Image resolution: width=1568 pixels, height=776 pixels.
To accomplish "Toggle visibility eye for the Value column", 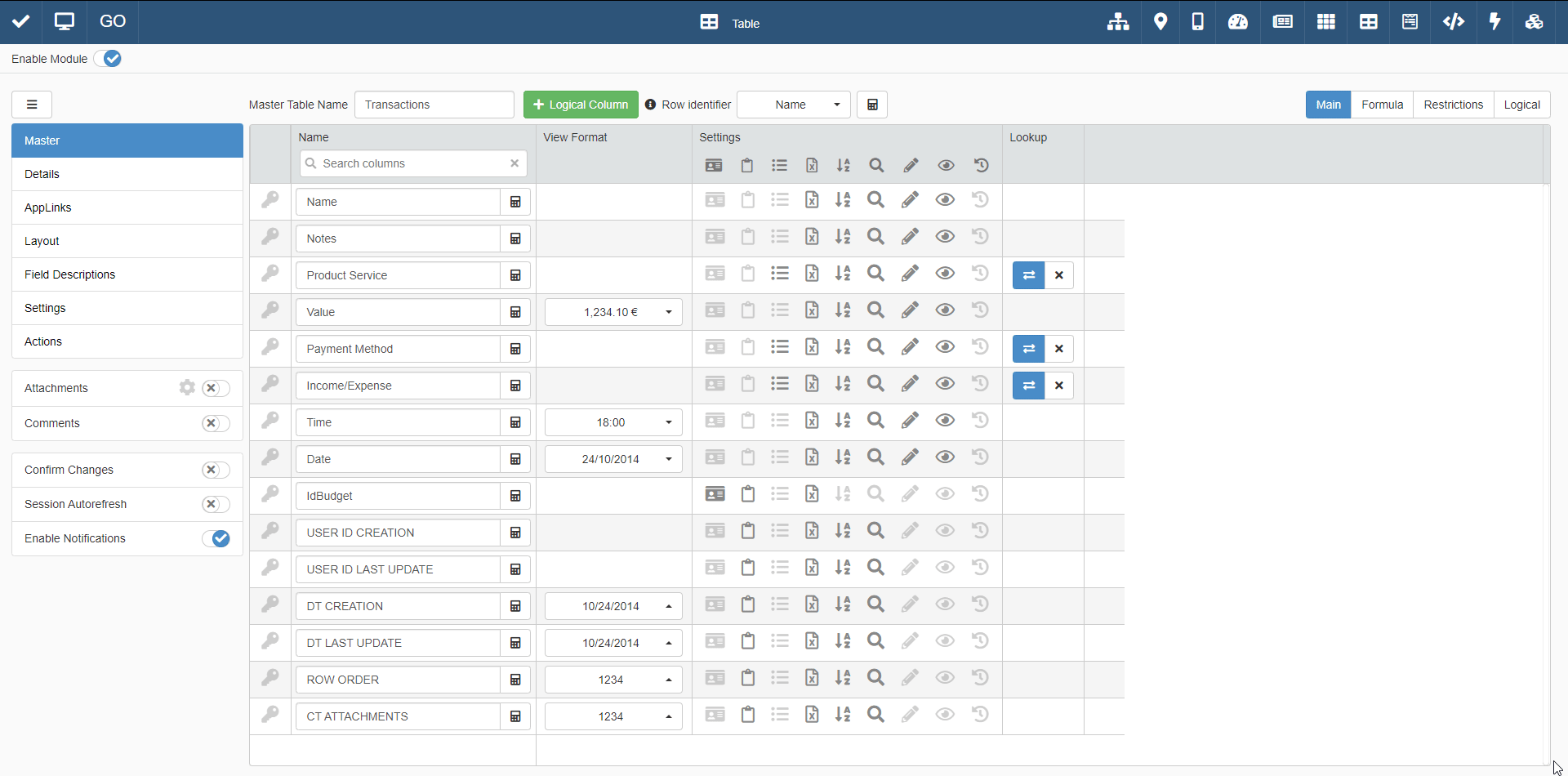I will pos(945,310).
